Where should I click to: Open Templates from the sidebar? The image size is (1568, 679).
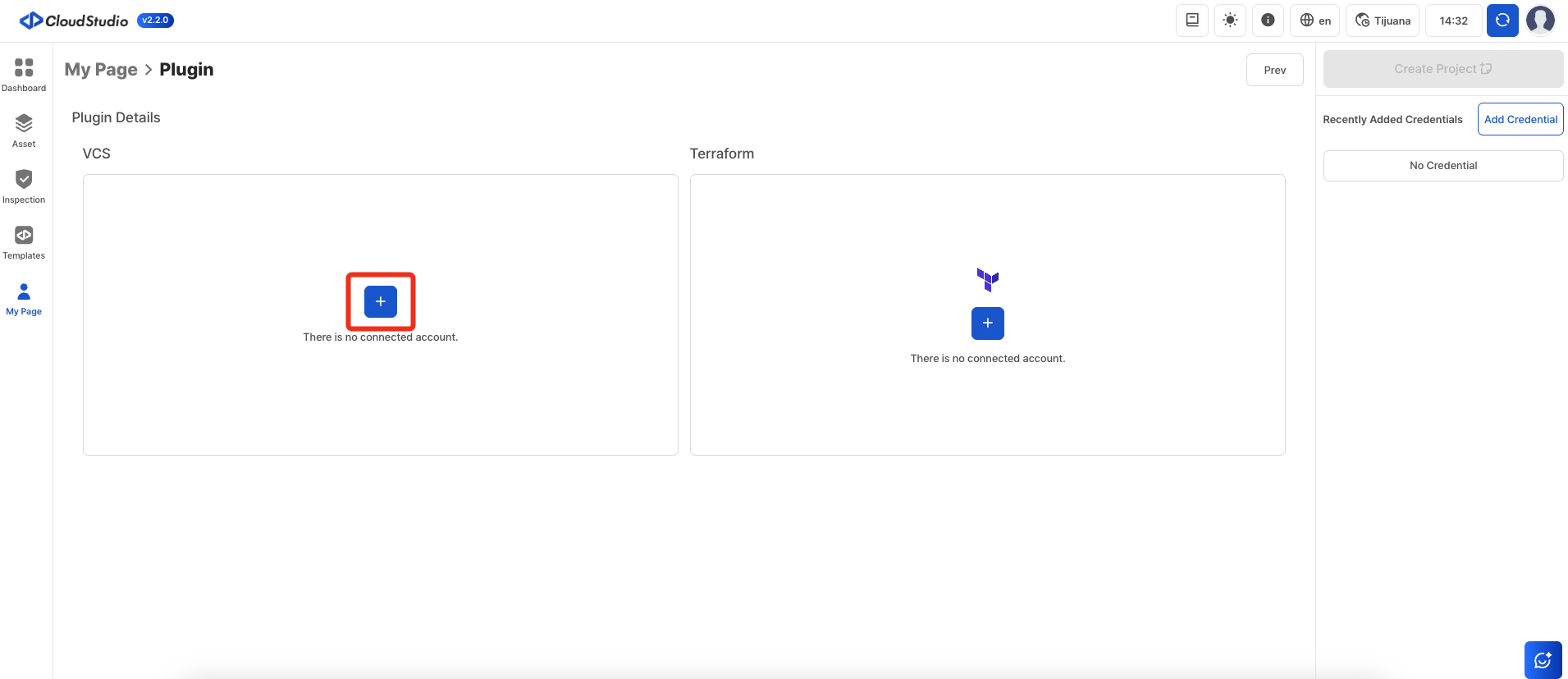pyautogui.click(x=24, y=242)
